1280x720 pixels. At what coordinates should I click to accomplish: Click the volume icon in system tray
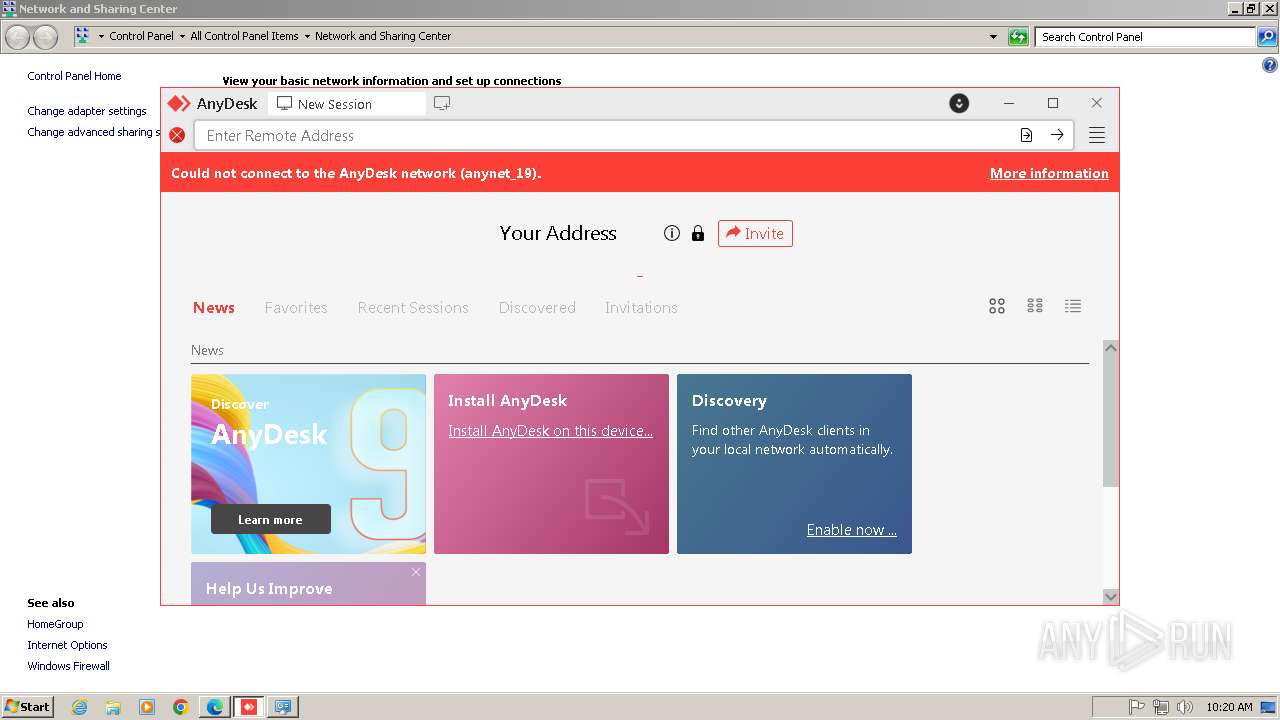coord(1185,707)
